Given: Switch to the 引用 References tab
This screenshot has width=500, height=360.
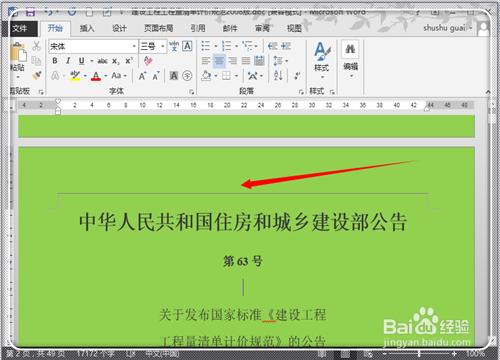Looking at the screenshot, I should (198, 28).
